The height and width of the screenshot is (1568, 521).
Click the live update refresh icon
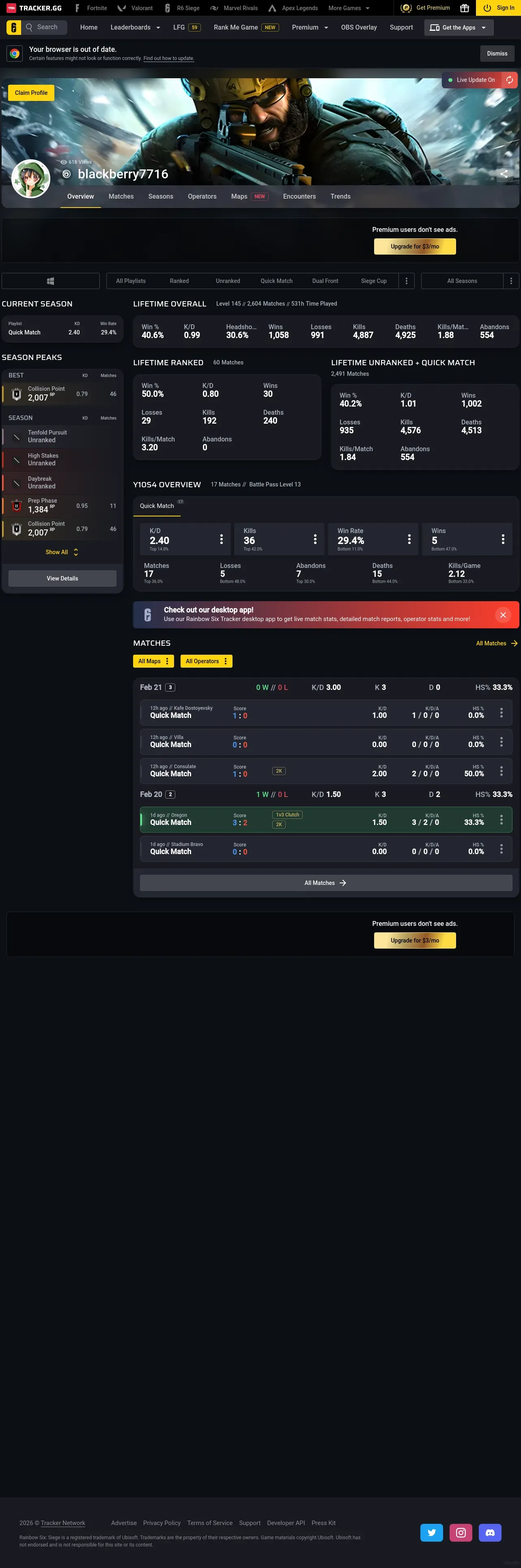point(509,80)
